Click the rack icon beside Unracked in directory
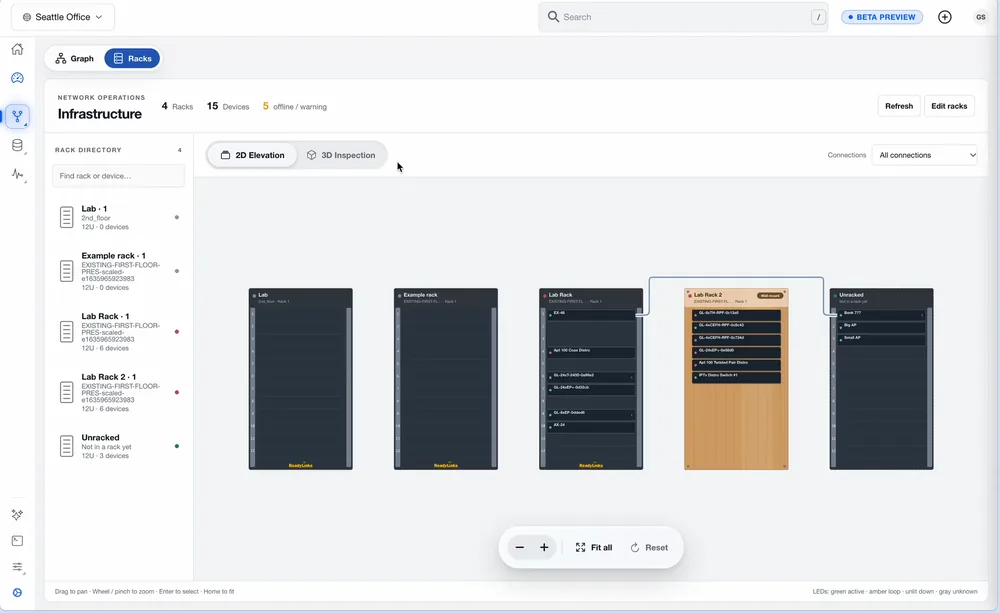 coord(66,446)
